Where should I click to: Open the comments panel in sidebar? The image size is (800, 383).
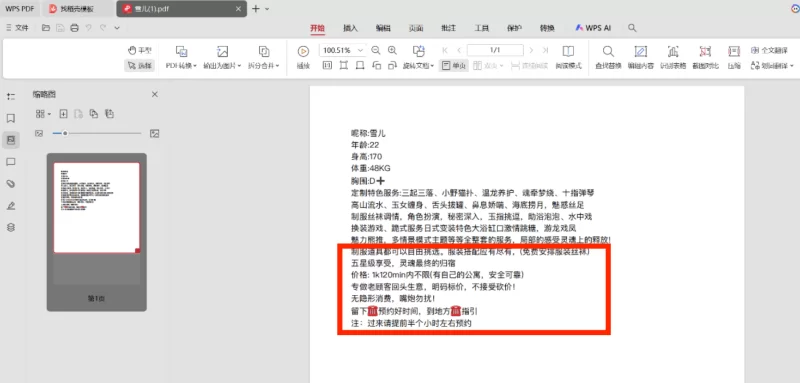coord(11,162)
